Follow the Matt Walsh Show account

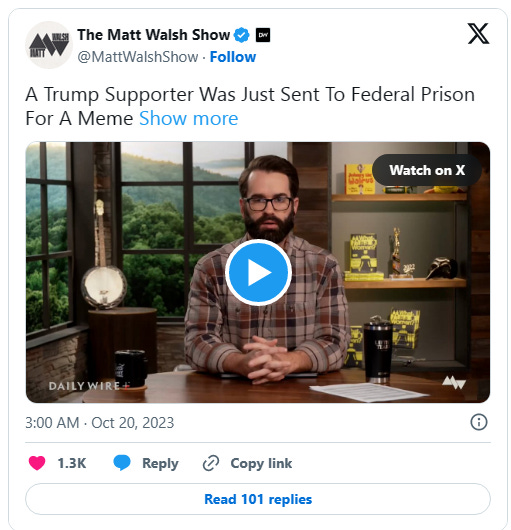[x=233, y=57]
